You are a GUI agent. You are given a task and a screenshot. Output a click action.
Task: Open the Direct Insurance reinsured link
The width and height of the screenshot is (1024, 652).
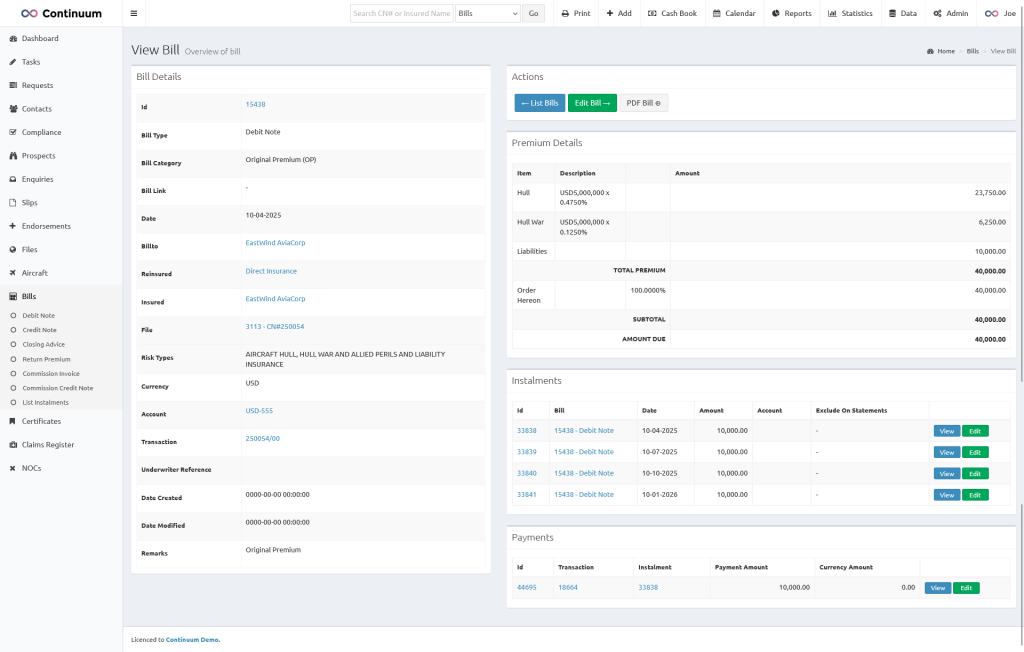pyautogui.click(x=271, y=271)
